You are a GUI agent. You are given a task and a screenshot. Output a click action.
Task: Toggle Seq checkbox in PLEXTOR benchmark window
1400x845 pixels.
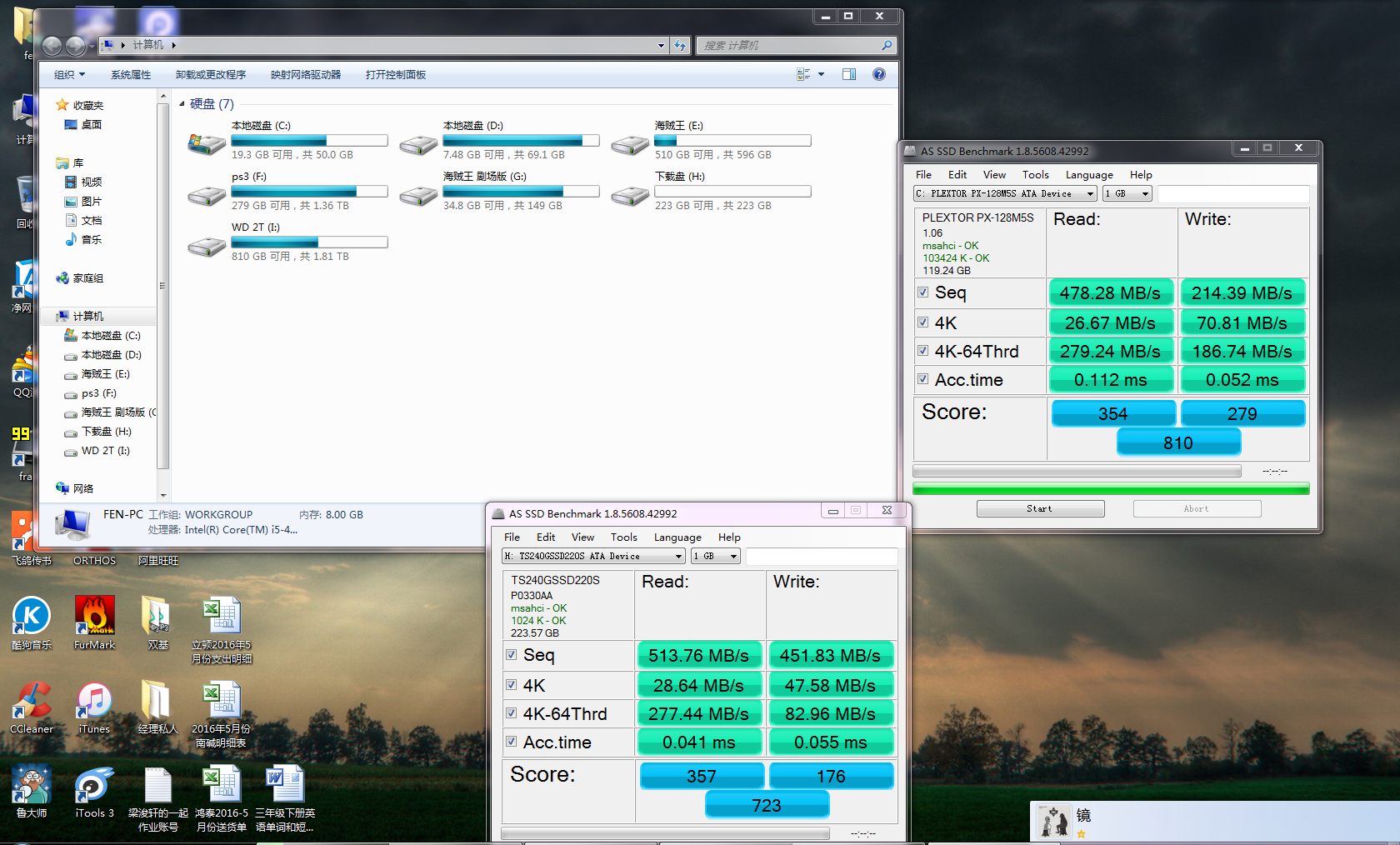(922, 292)
